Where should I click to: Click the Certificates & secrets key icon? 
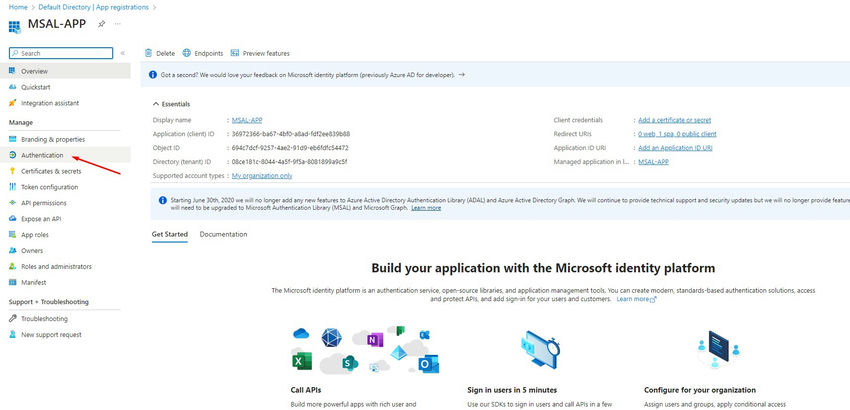pos(12,171)
